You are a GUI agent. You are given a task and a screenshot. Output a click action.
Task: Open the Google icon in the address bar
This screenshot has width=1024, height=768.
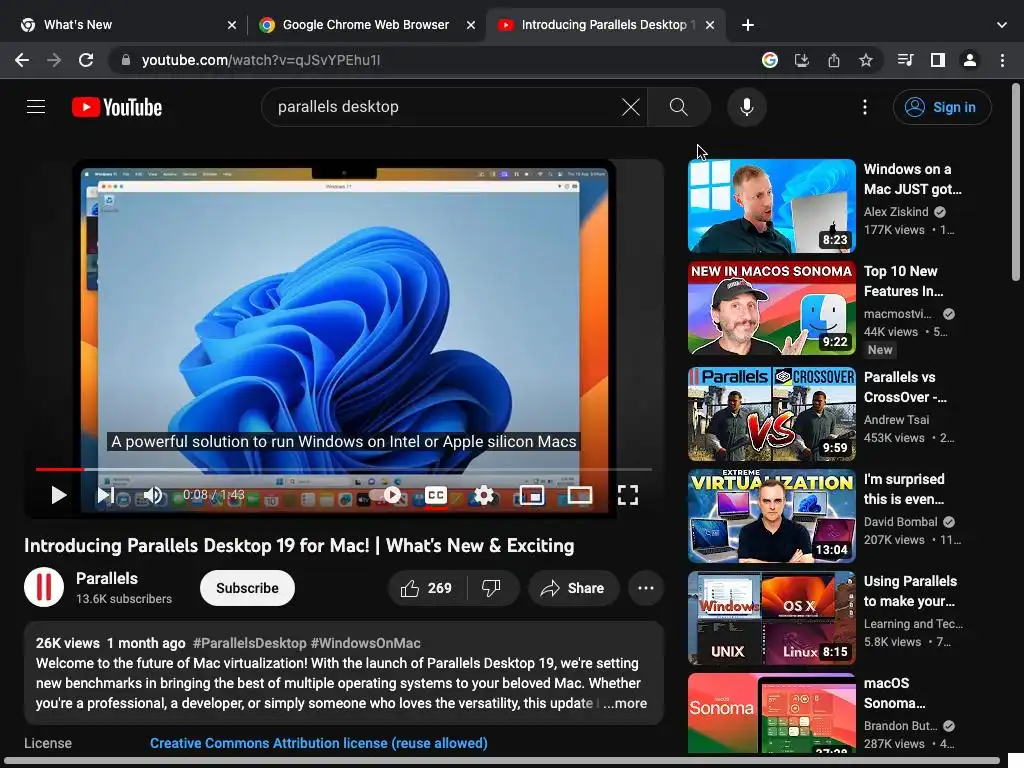[x=770, y=60]
